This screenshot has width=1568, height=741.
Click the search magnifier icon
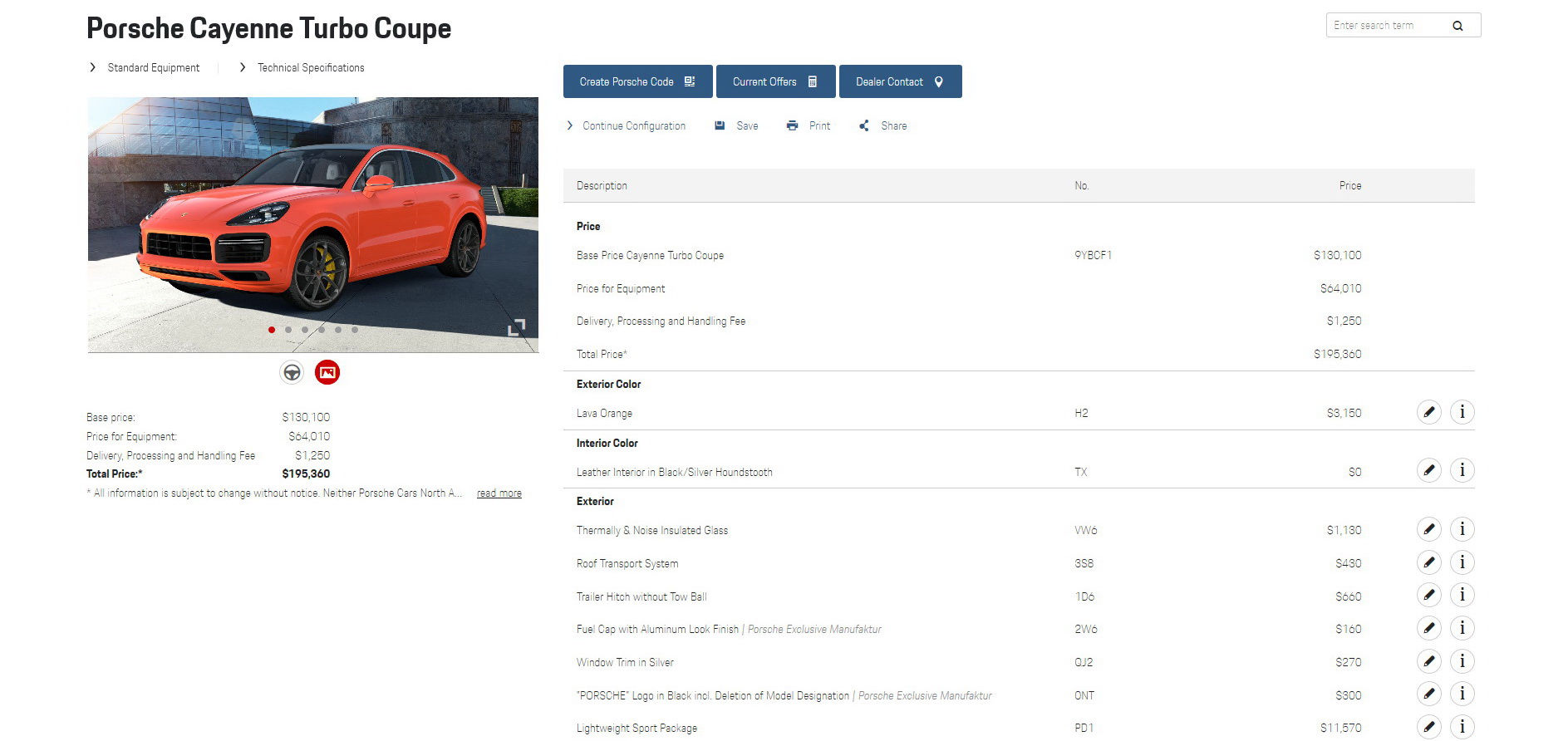click(x=1457, y=26)
